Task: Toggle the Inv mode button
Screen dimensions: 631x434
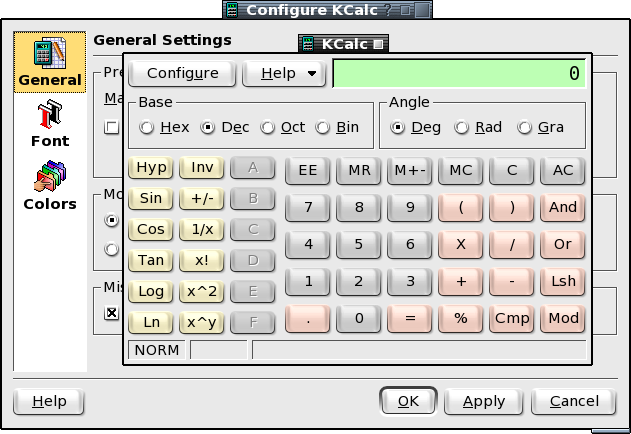Action: [202, 167]
